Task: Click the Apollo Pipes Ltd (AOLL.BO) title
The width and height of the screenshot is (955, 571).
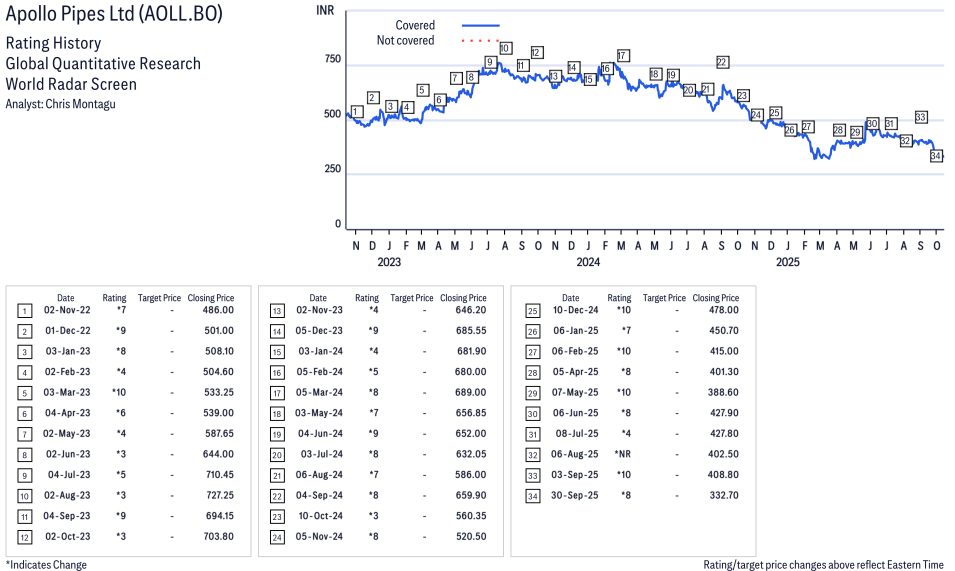Action: coord(114,15)
